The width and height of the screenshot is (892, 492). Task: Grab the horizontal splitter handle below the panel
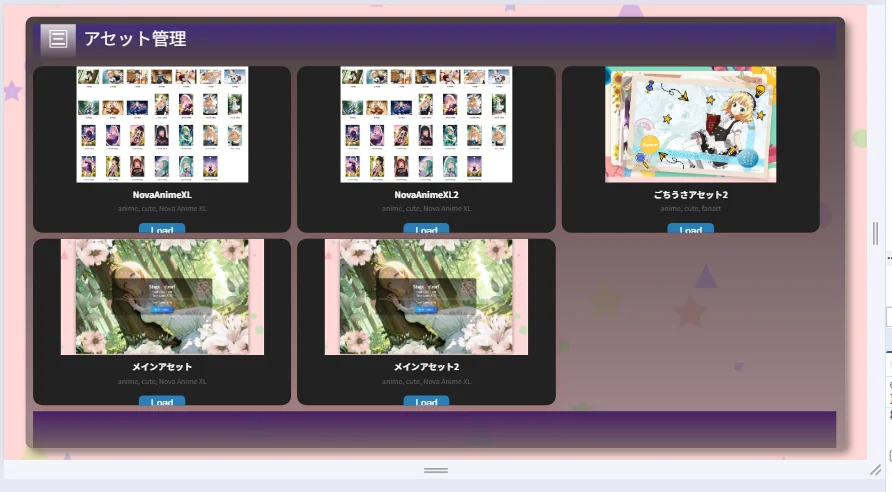436,469
